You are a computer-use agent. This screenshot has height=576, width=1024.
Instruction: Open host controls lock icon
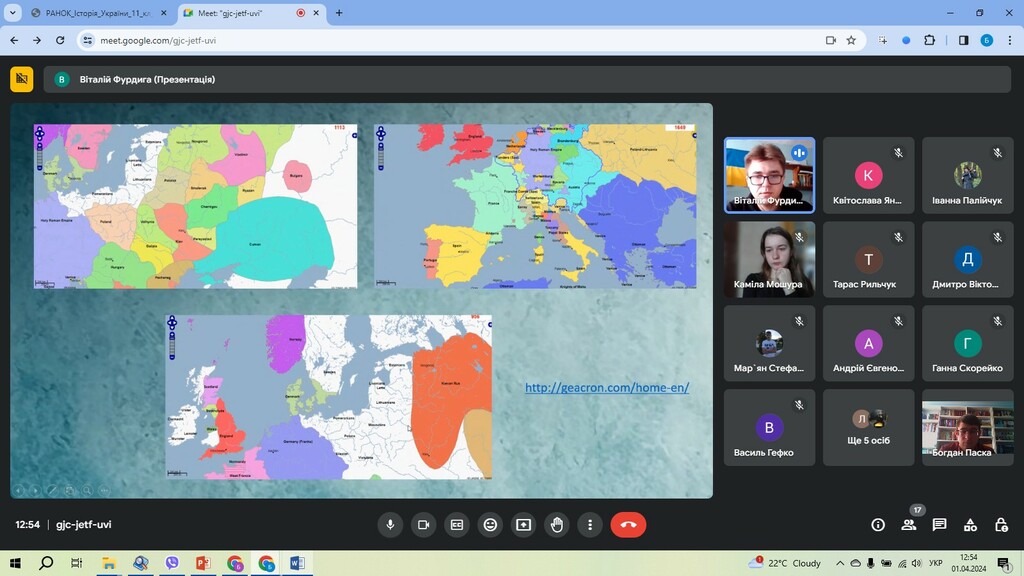pyautogui.click(x=1001, y=524)
